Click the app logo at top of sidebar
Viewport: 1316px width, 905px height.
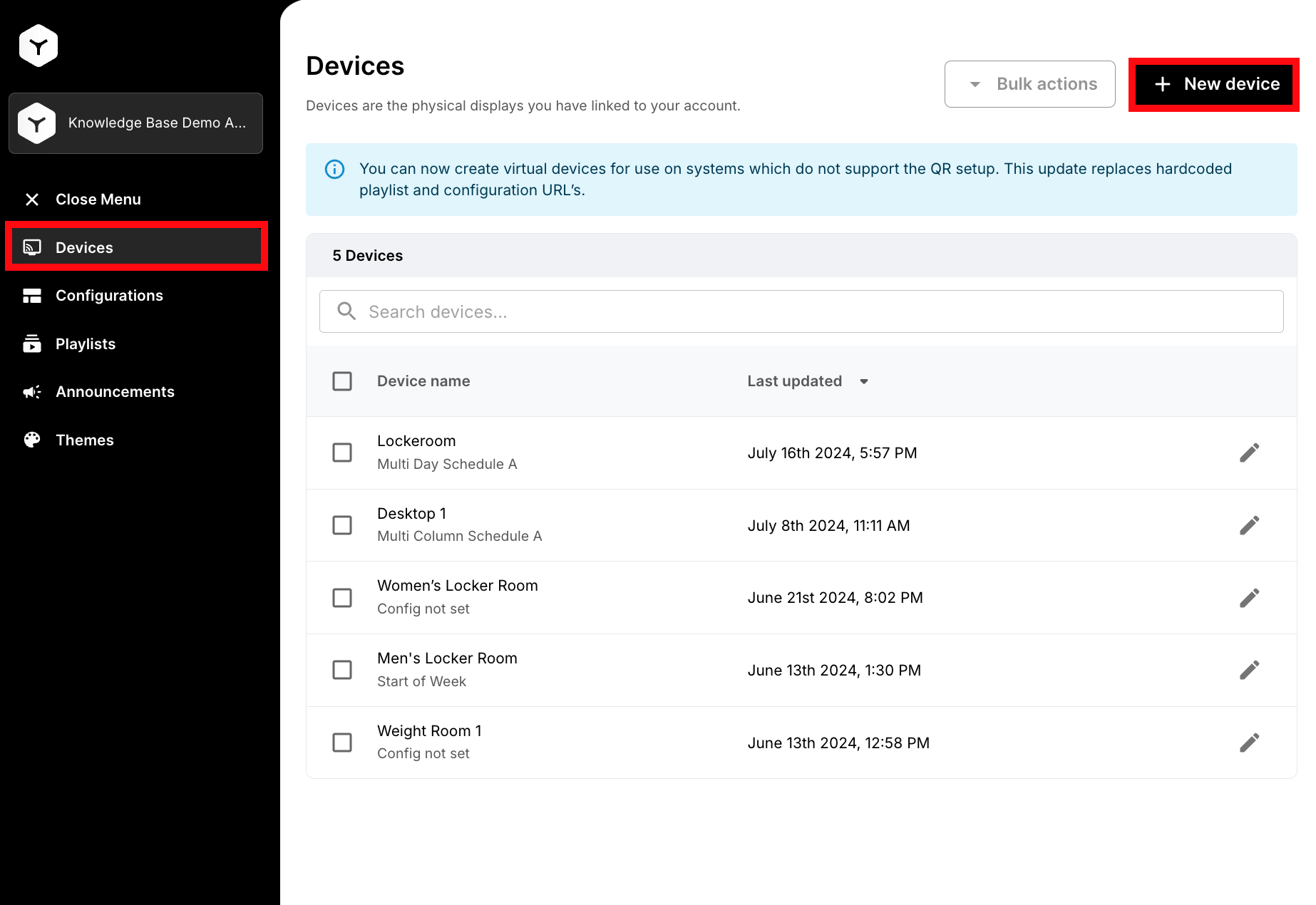pyautogui.click(x=38, y=46)
